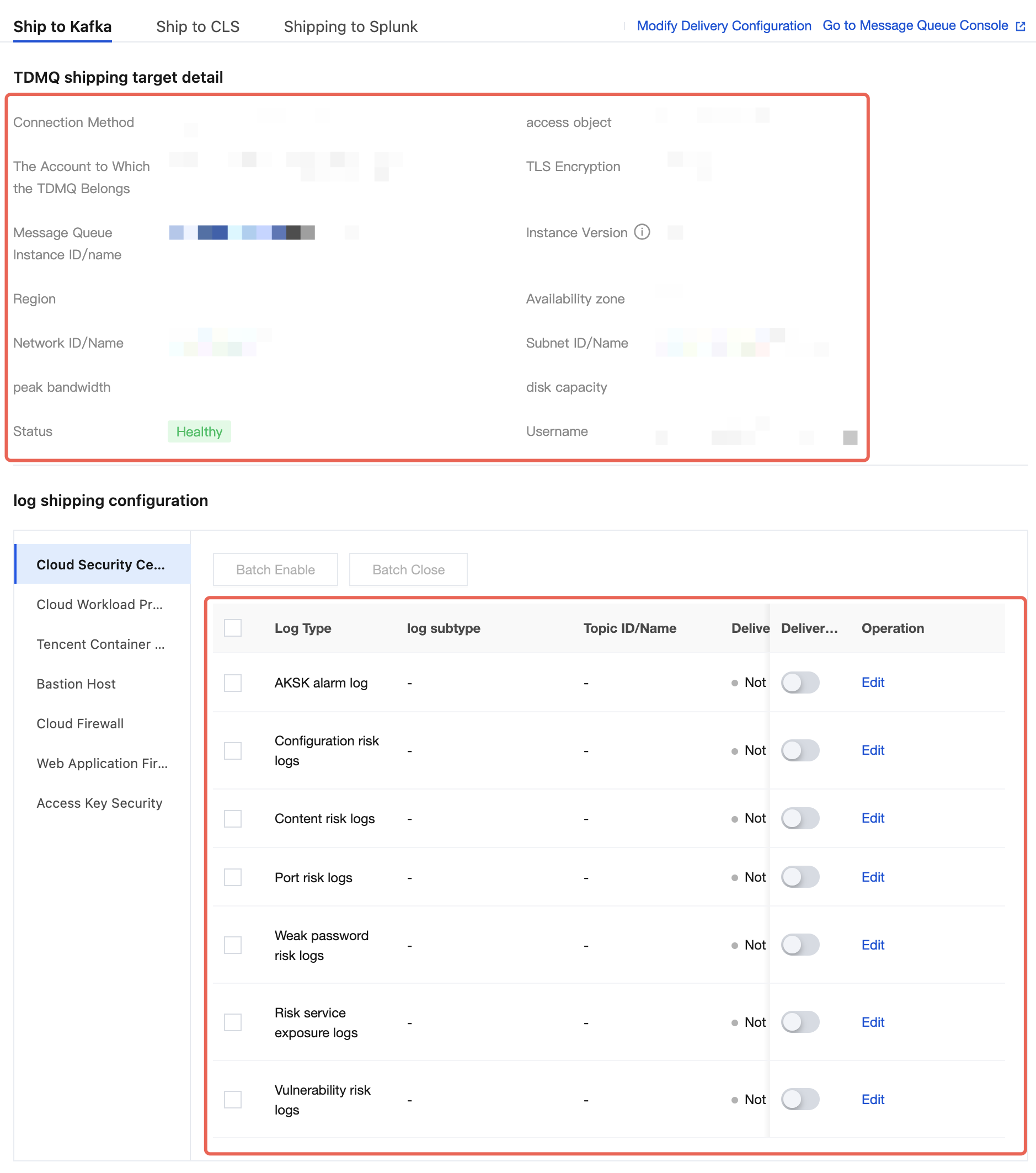
Task: Click the Batch Enable button
Action: pos(275,569)
